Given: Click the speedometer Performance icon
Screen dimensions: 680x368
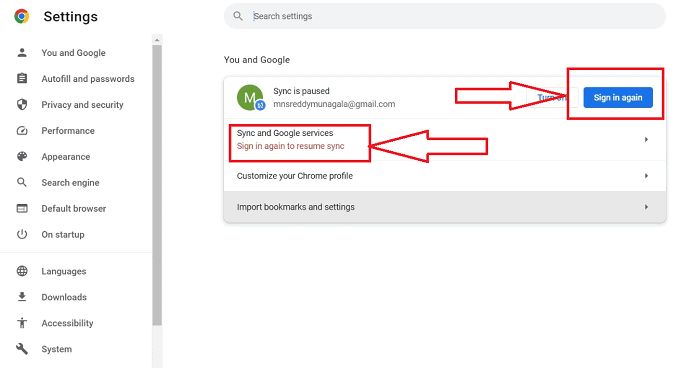Looking at the screenshot, I should point(22,130).
